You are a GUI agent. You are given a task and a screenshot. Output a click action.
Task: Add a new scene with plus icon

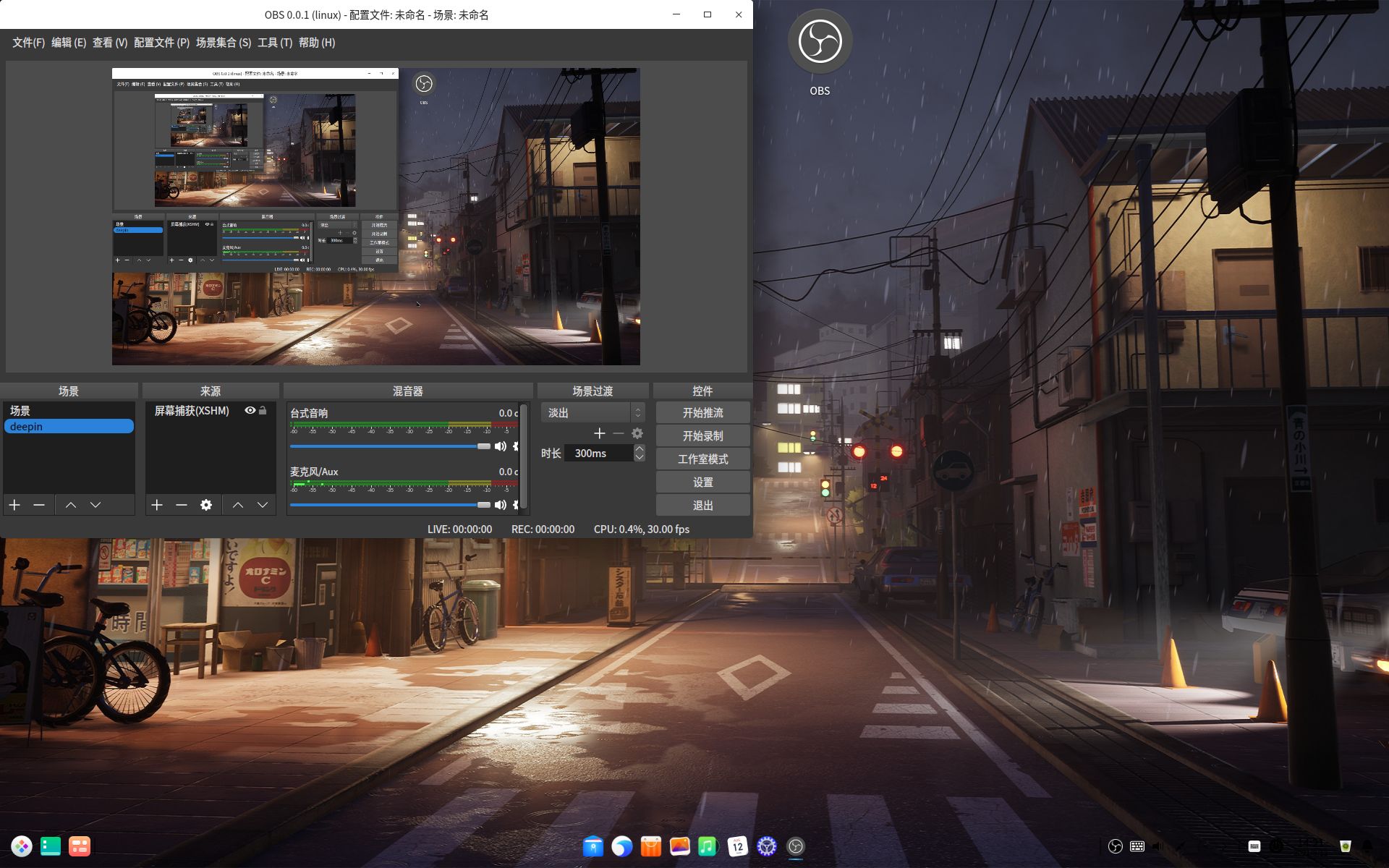(x=14, y=505)
